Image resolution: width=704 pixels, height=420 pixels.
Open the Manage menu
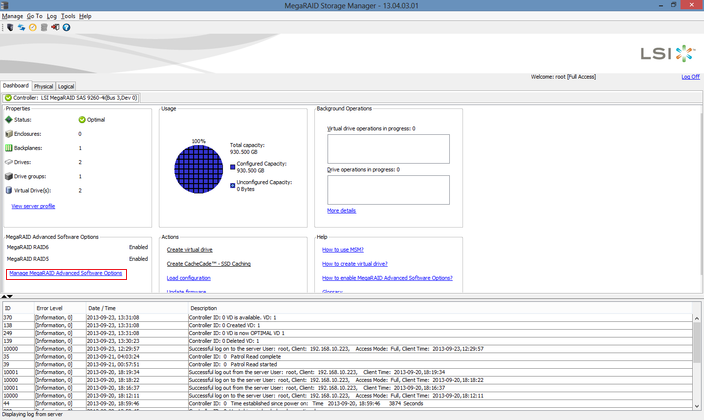point(12,16)
